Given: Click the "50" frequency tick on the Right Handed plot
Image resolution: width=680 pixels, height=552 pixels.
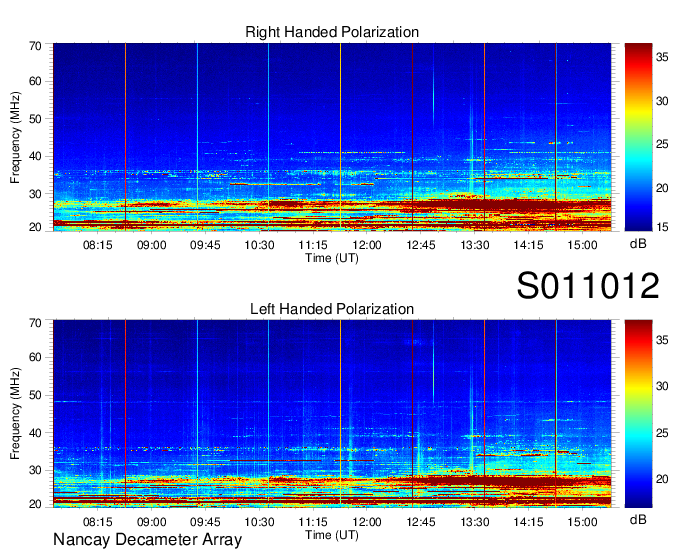Looking at the screenshot, I should (x=35, y=119).
